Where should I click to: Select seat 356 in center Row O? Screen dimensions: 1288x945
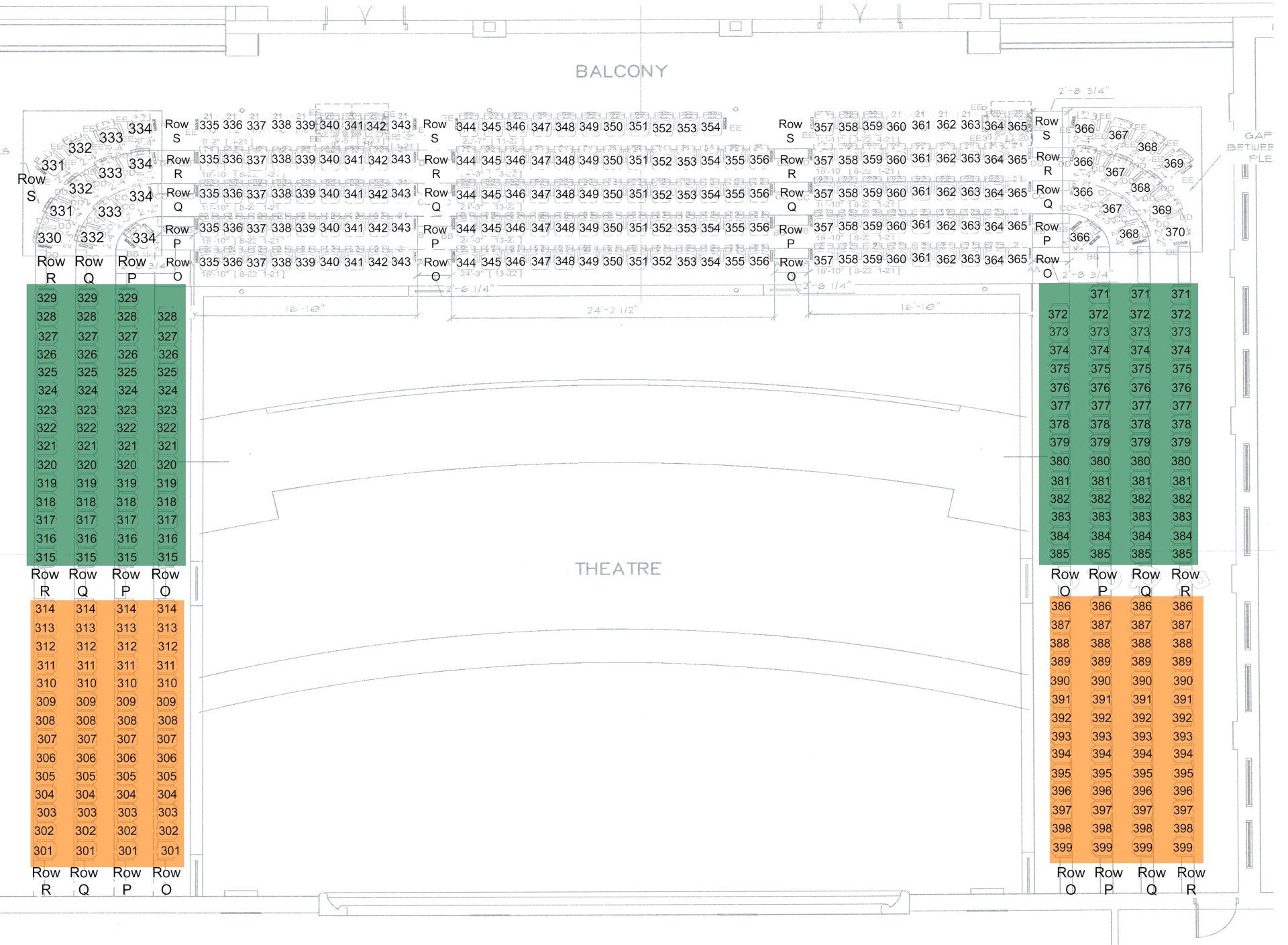[x=759, y=262]
